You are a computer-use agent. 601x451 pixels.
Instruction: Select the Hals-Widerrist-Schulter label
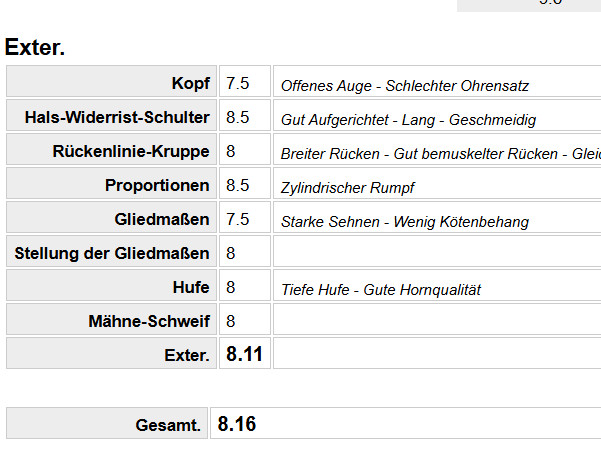point(117,117)
